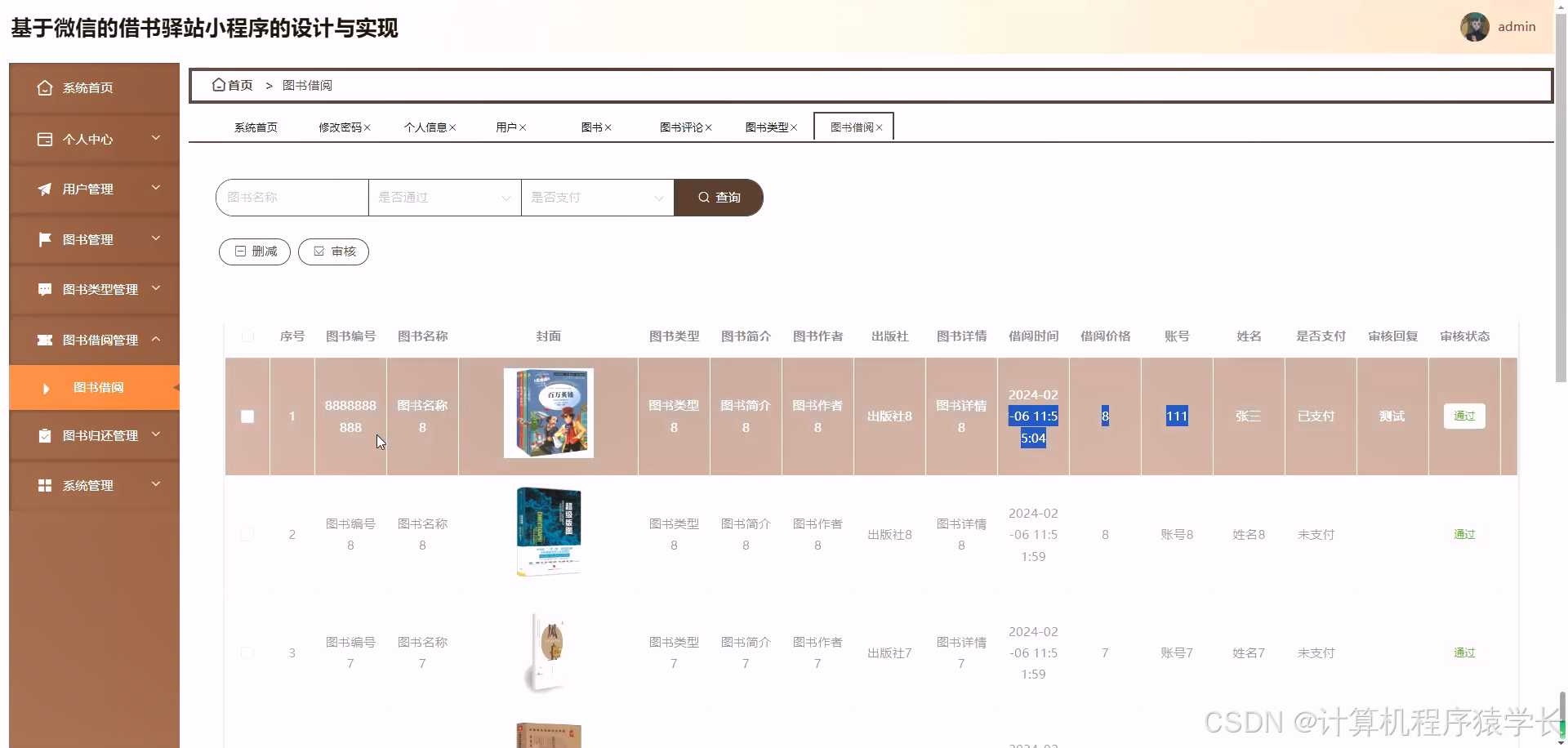Click the 账号8 cell in row 2
Viewport: 1568px width, 748px height.
click(1177, 535)
